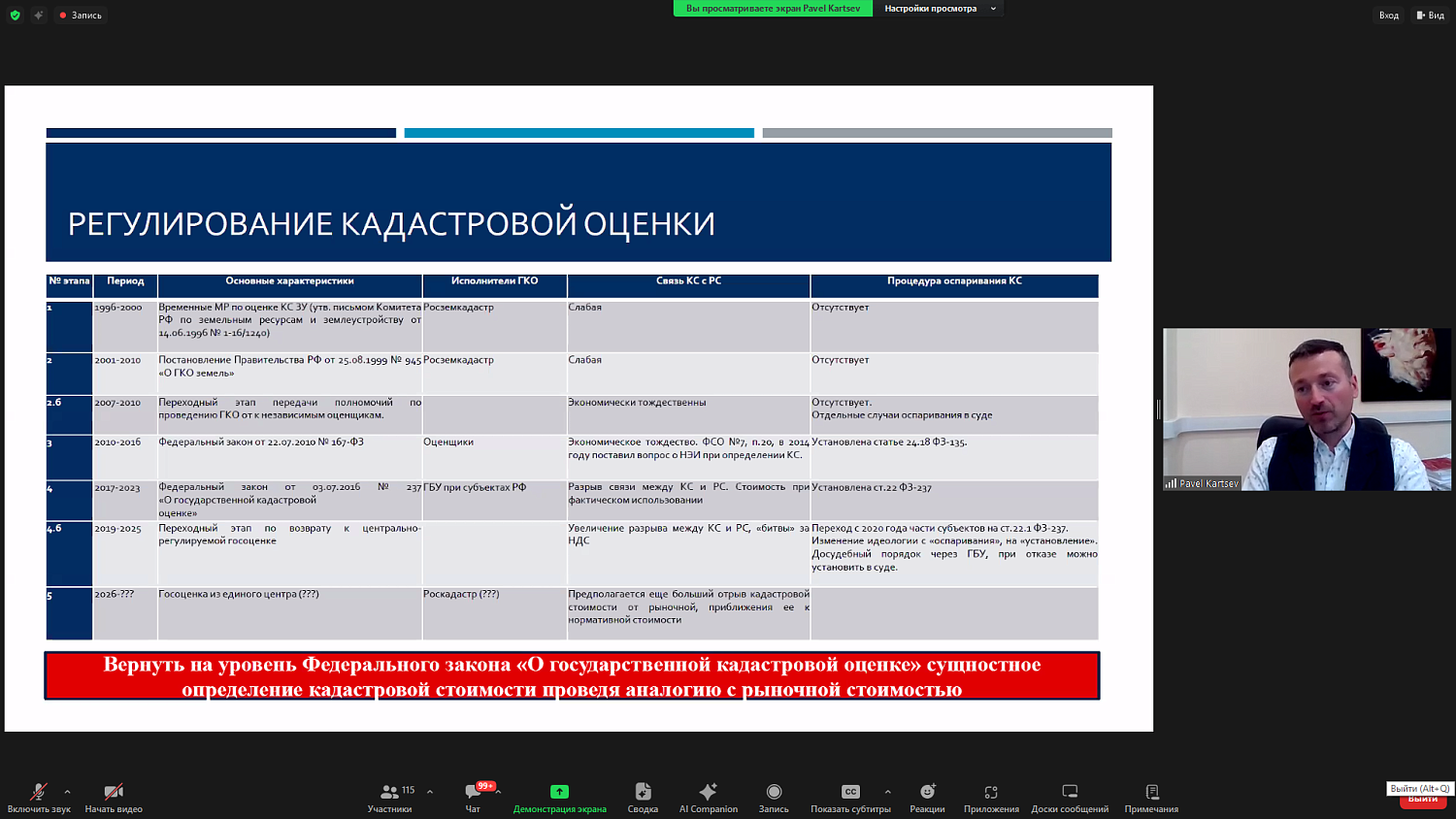The image size is (1456, 819).
Task: Open the Настройки просмотра dropdown
Action: pyautogui.click(x=938, y=9)
